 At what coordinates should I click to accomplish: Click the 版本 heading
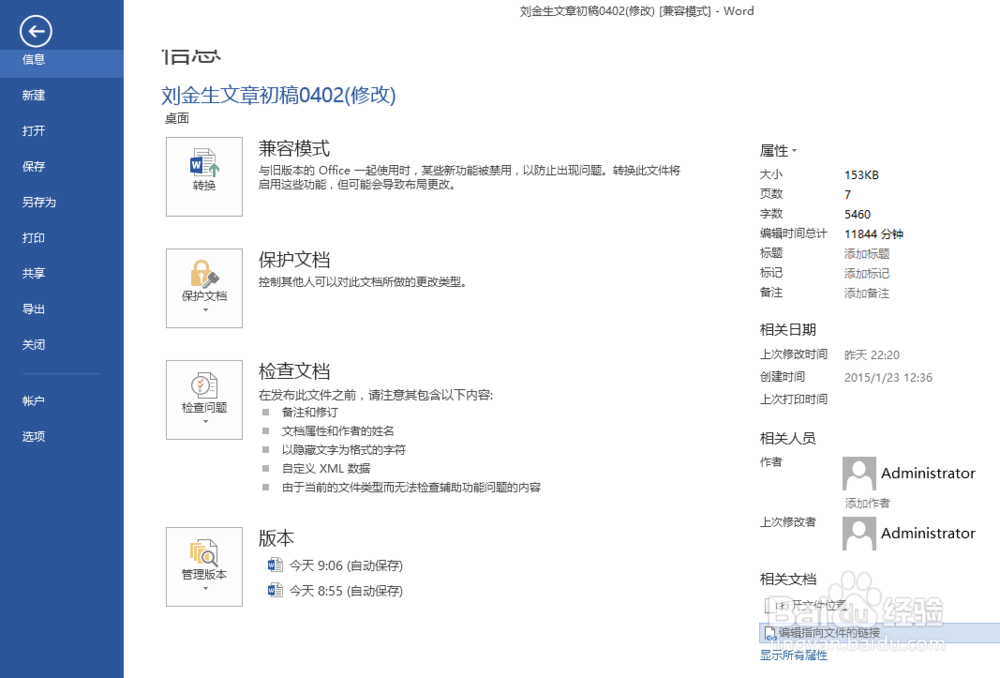pyautogui.click(x=276, y=538)
